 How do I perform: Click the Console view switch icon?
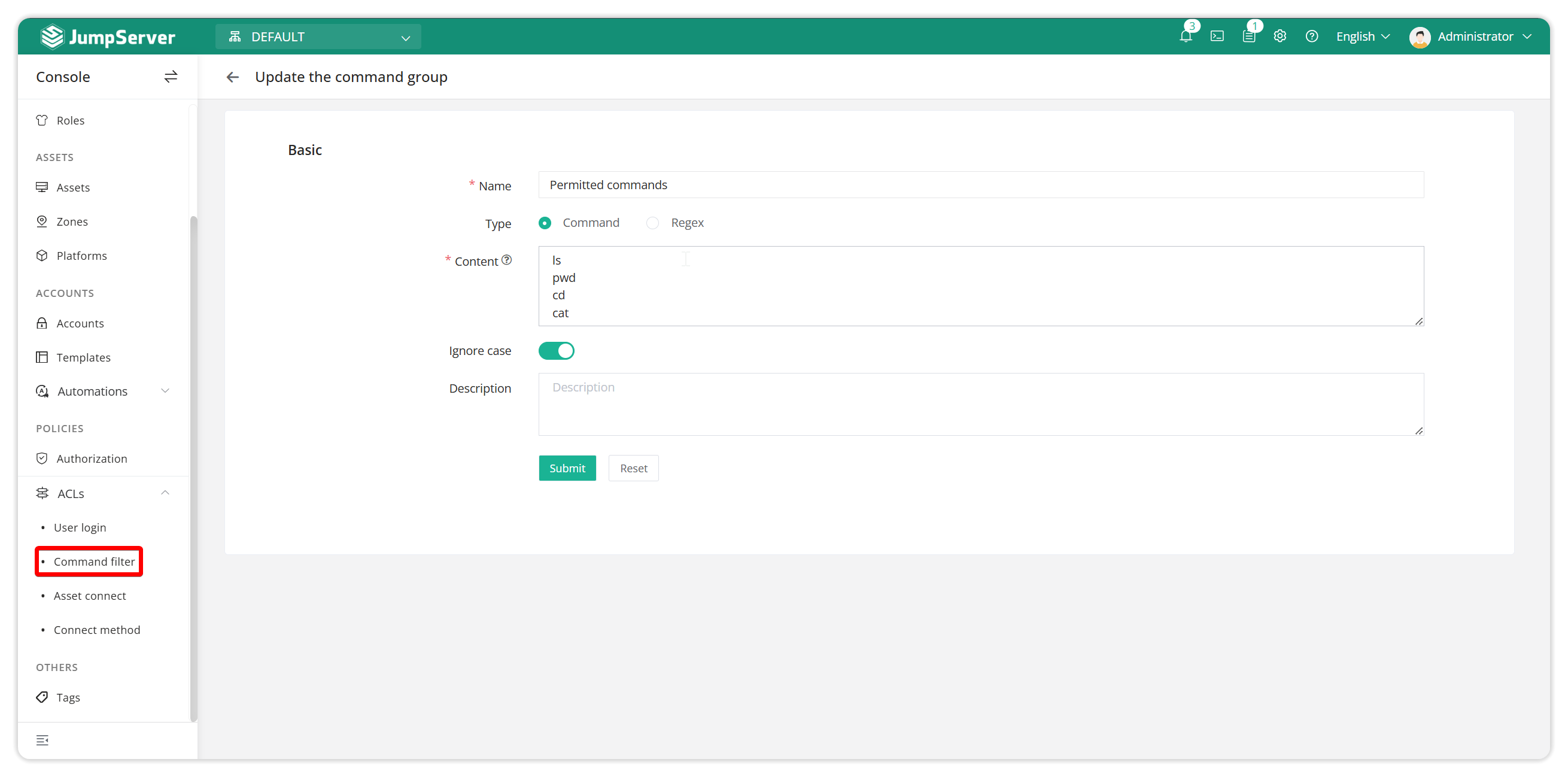point(171,77)
